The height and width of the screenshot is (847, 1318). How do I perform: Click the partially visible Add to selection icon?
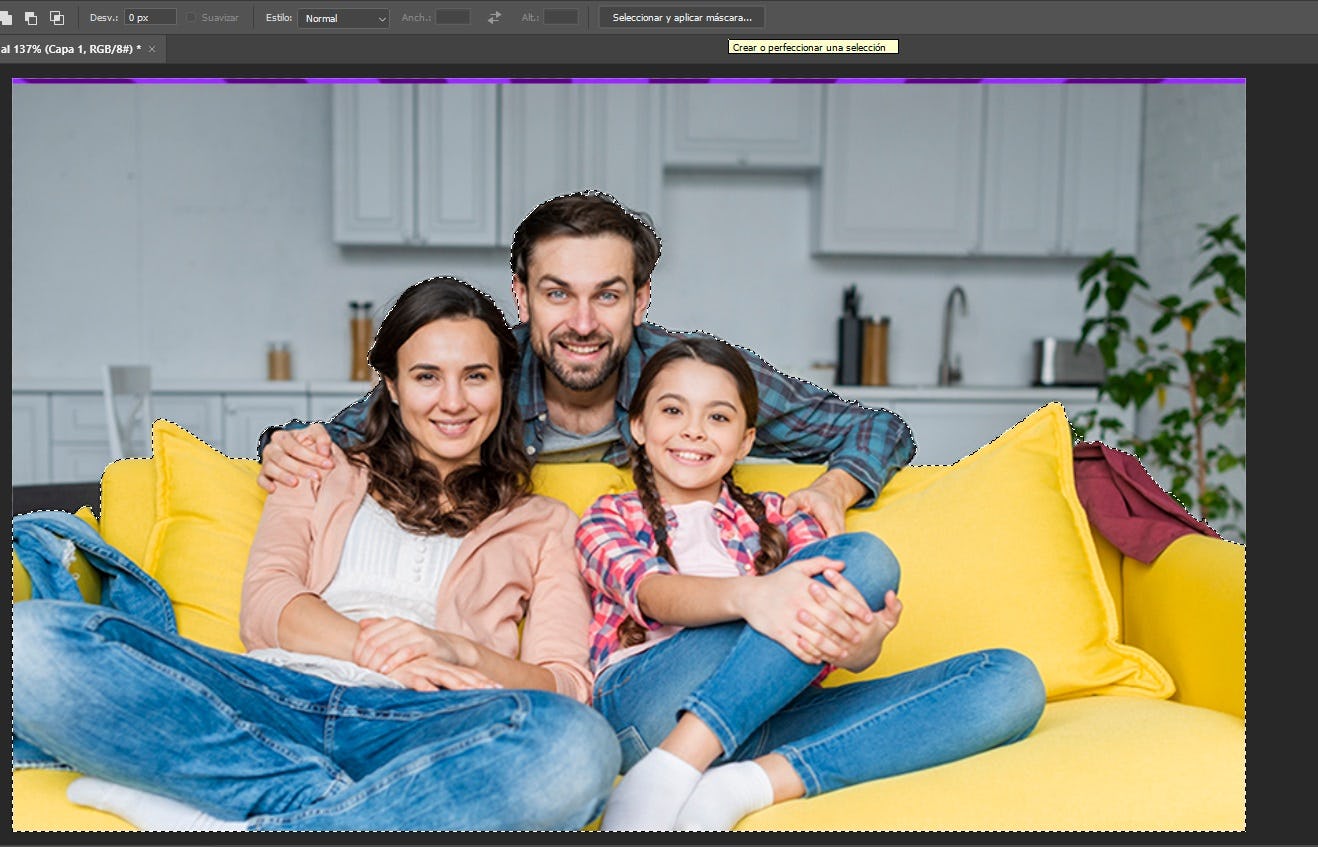click(6, 18)
